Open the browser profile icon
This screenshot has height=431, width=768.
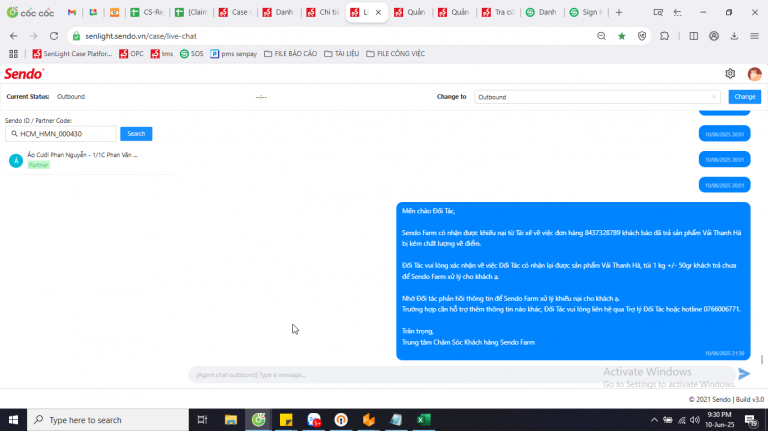point(714,36)
